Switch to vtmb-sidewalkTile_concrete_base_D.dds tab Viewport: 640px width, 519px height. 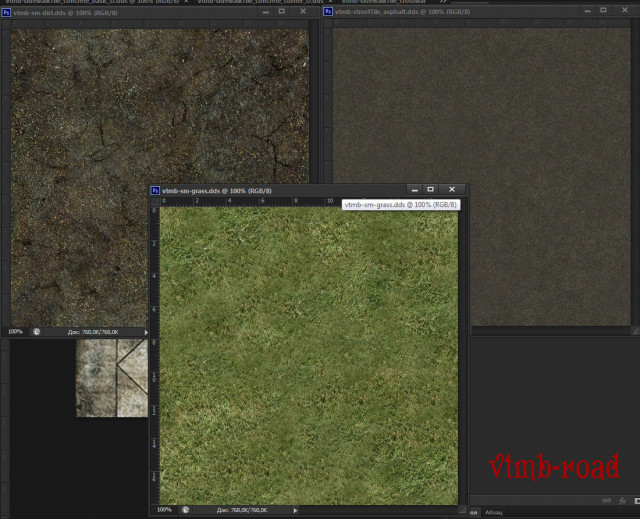point(92,2)
